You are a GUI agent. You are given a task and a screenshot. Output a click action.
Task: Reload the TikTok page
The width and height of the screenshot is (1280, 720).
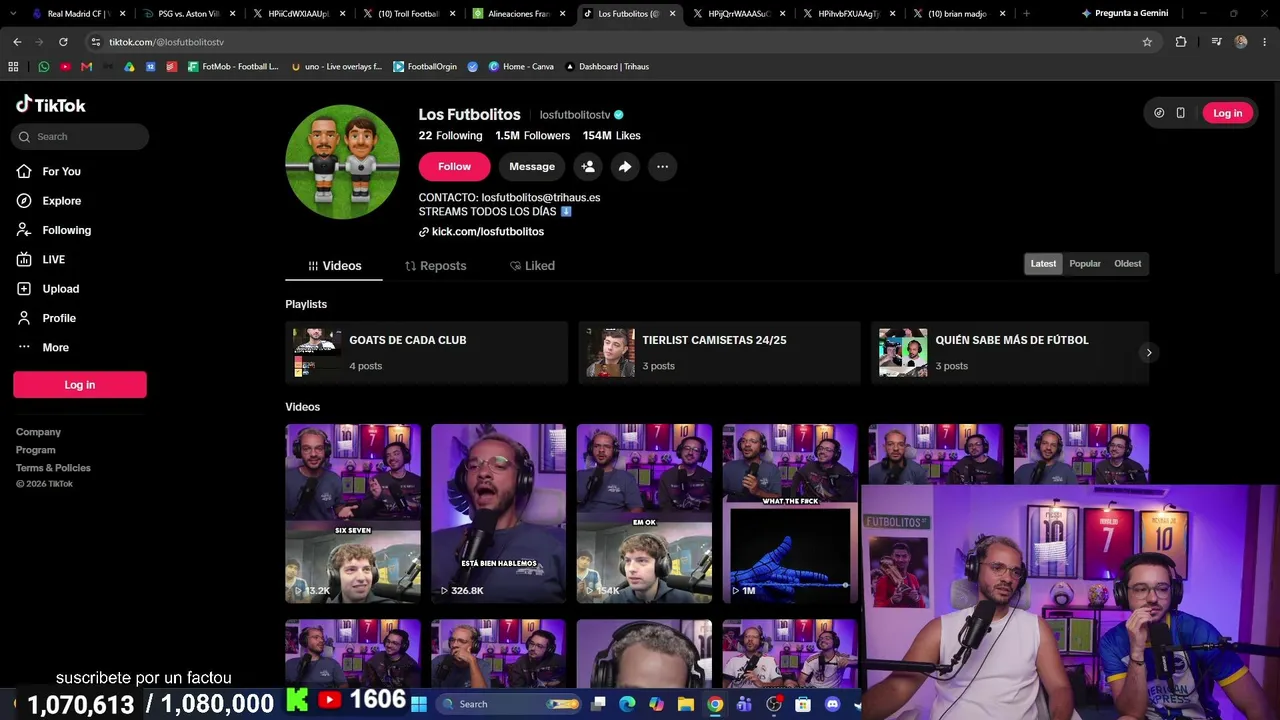point(63,42)
